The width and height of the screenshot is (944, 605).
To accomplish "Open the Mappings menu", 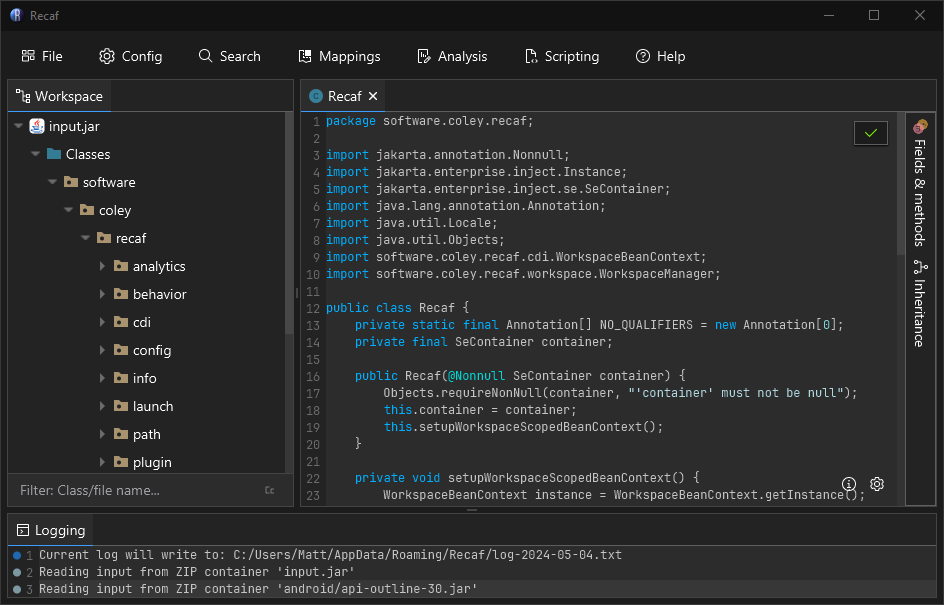I will 339,56.
